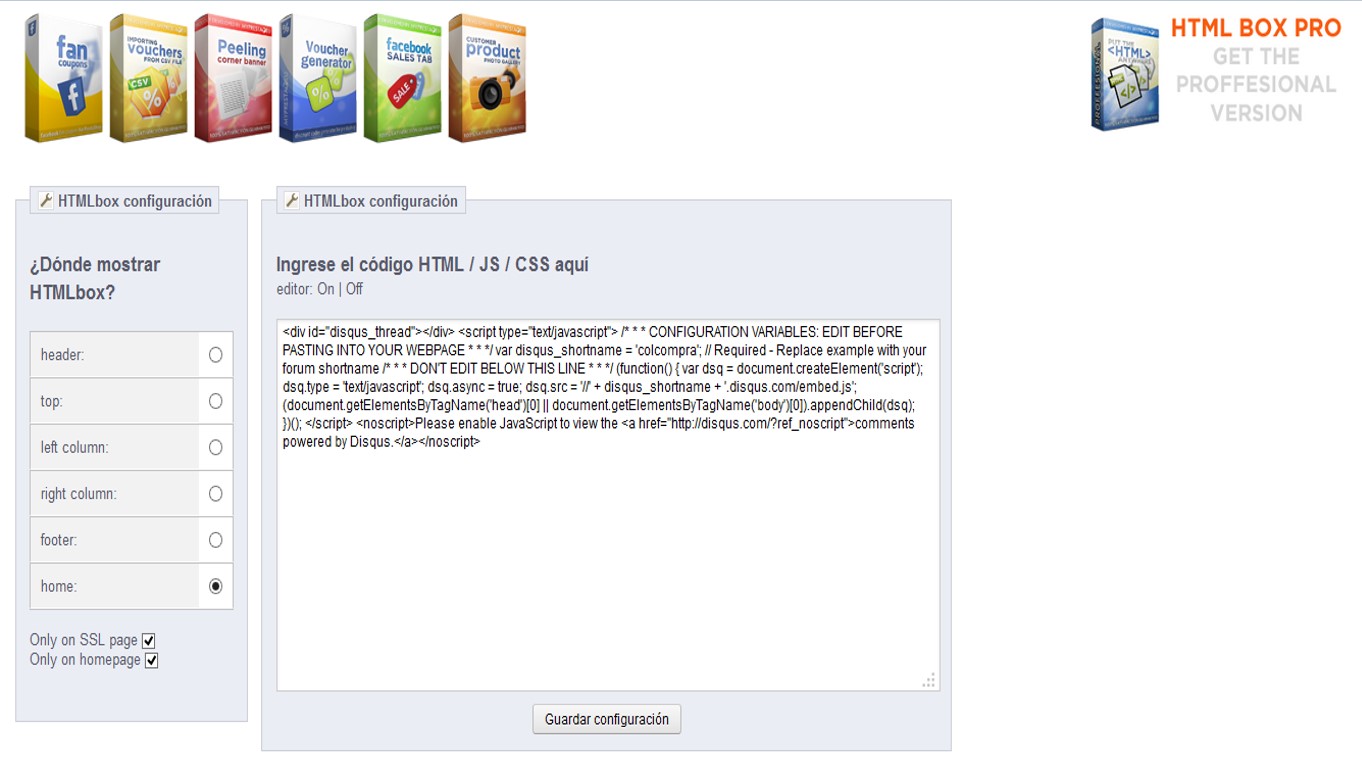Toggle the Only on SSL page checkbox
Image resolution: width=1362 pixels, height=765 pixels.
(148, 641)
